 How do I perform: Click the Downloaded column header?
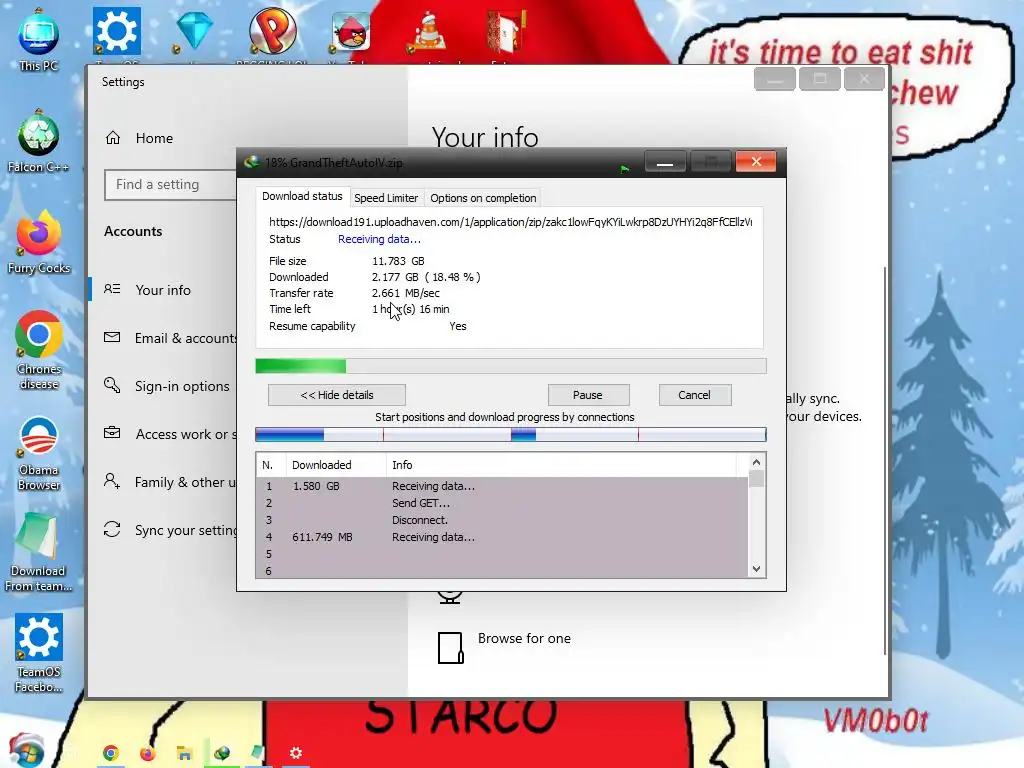(x=336, y=465)
